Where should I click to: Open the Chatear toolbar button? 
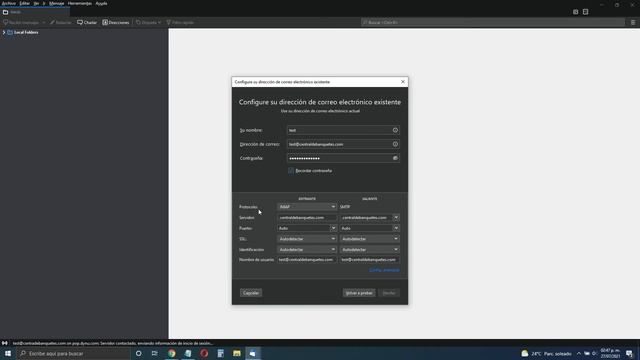coord(87,22)
